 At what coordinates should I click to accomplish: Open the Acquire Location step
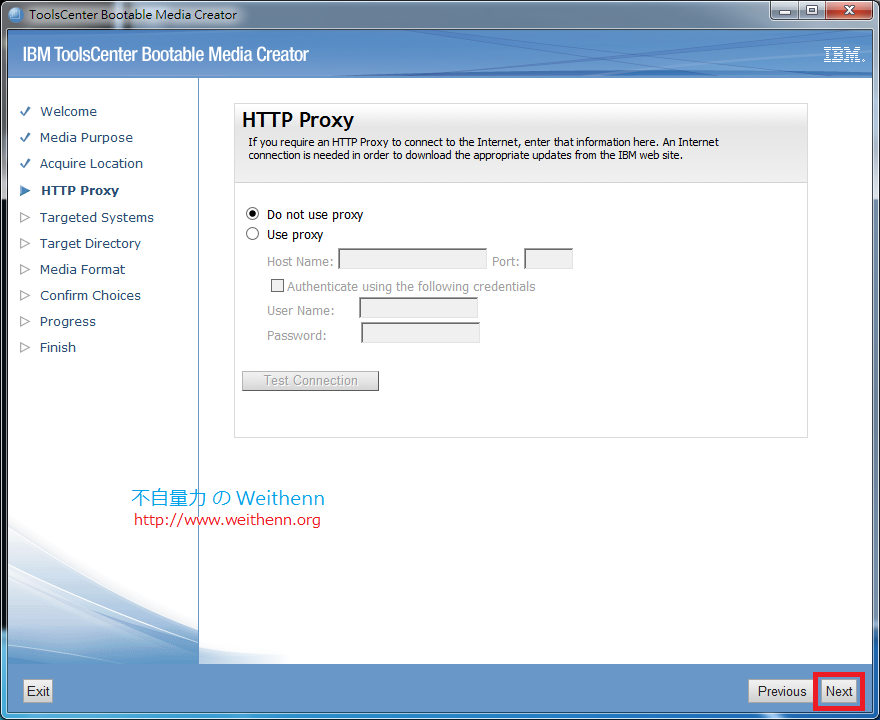point(91,163)
